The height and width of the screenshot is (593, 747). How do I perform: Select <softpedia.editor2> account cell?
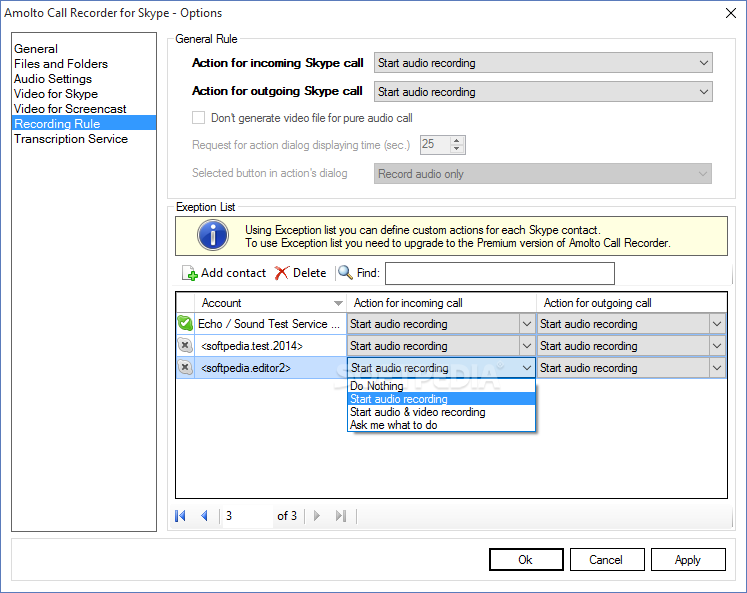[270, 368]
